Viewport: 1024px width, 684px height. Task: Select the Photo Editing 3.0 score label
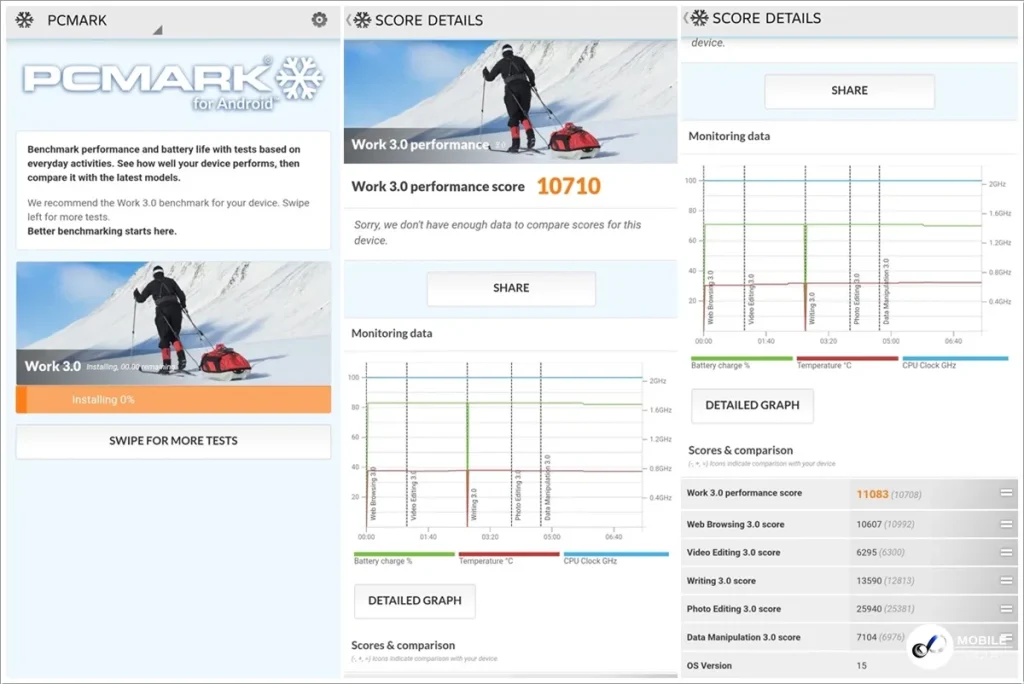(733, 609)
